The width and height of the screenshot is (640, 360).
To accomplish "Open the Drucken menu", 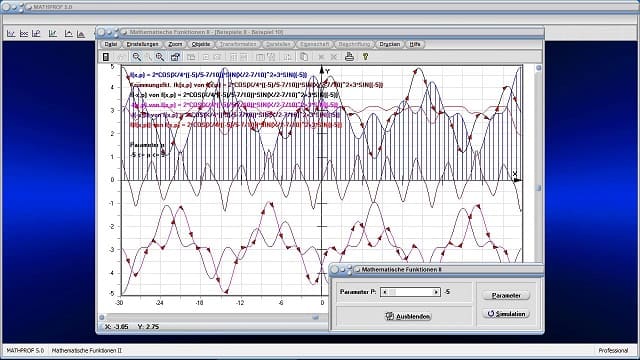I will [389, 44].
